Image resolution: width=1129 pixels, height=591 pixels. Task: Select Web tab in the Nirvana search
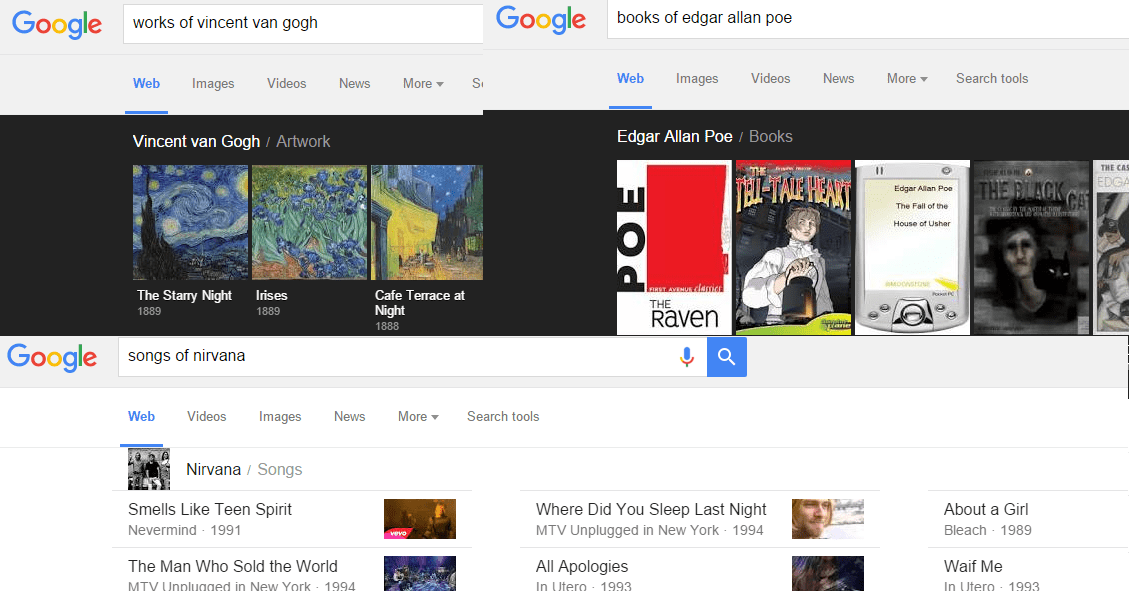click(x=141, y=416)
